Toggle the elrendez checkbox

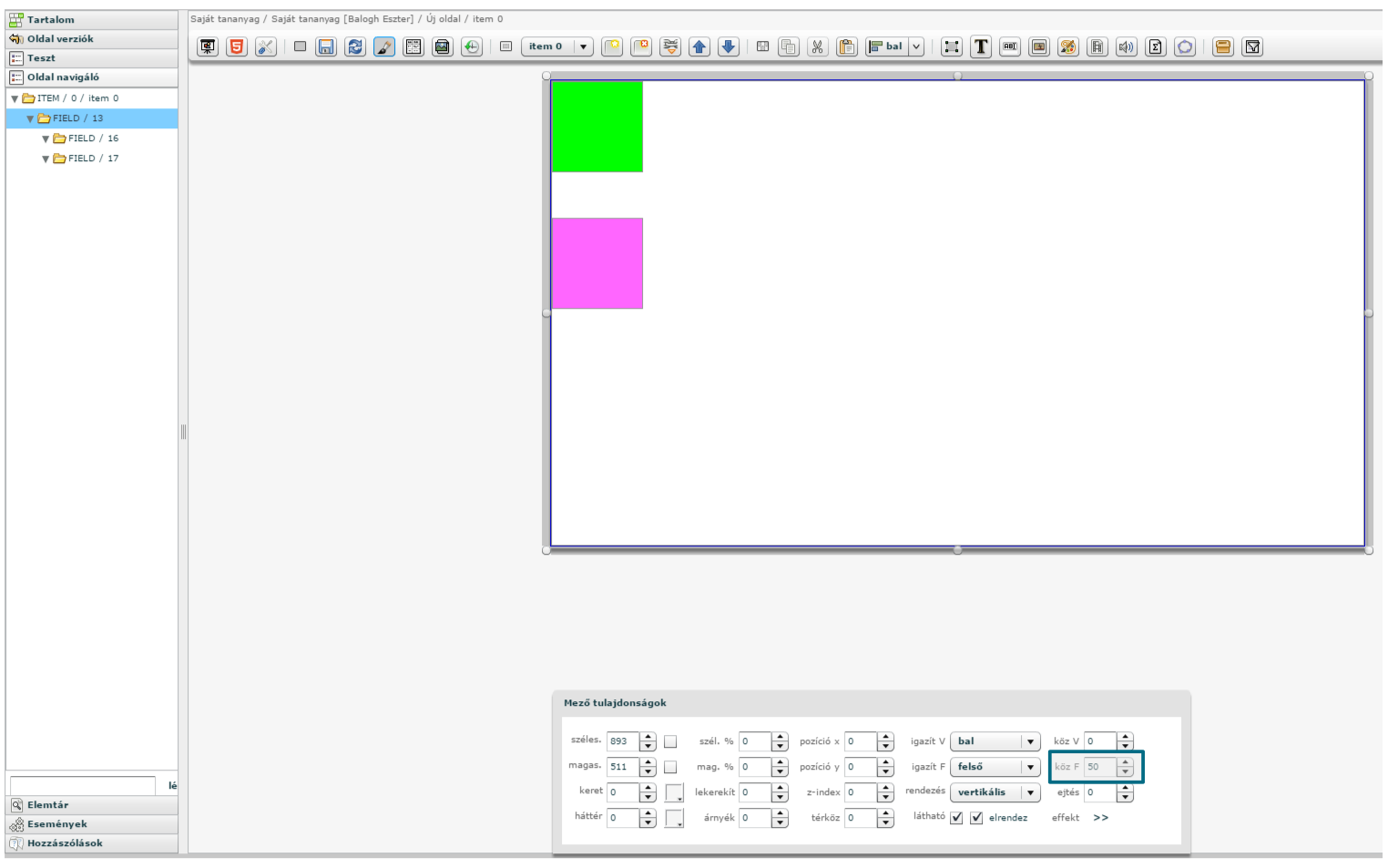(x=976, y=818)
